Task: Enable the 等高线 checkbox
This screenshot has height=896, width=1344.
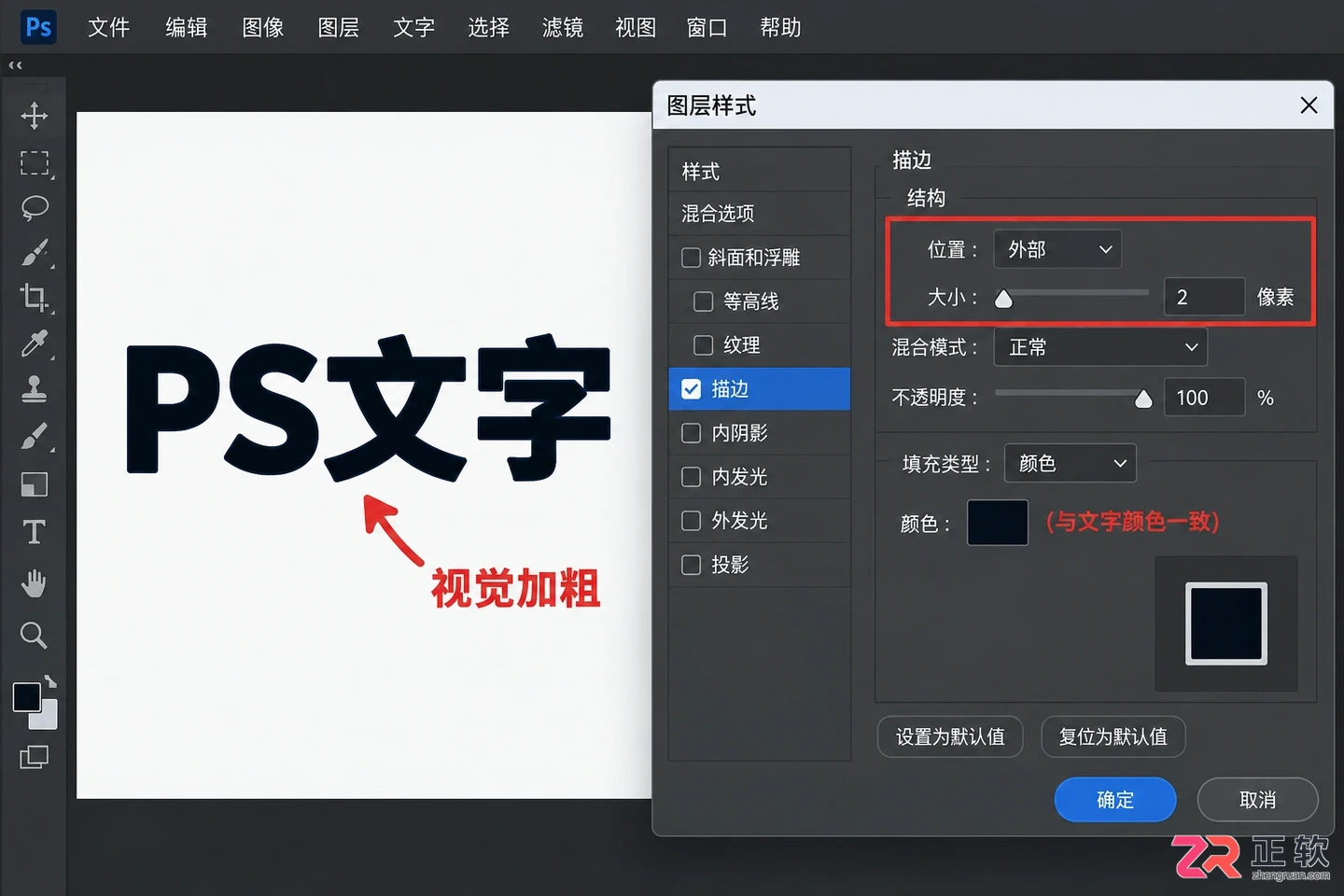Action: pos(704,301)
